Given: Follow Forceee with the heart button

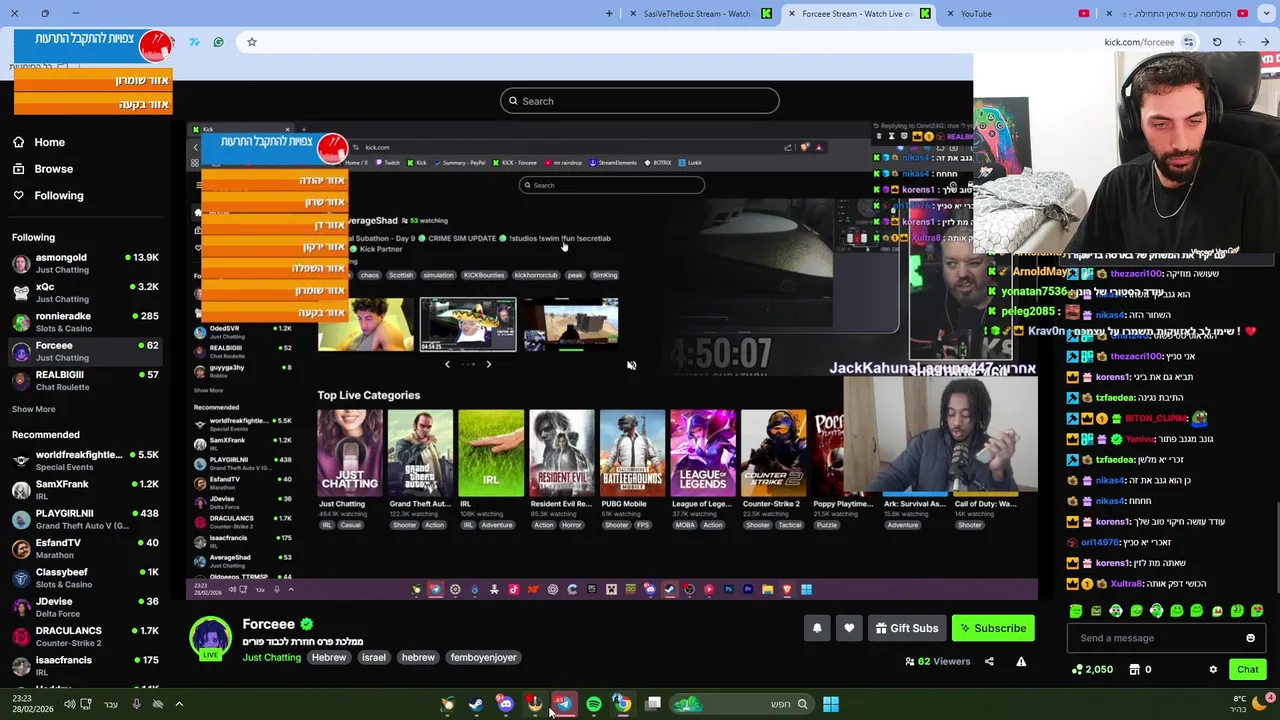Looking at the screenshot, I should coord(849,628).
